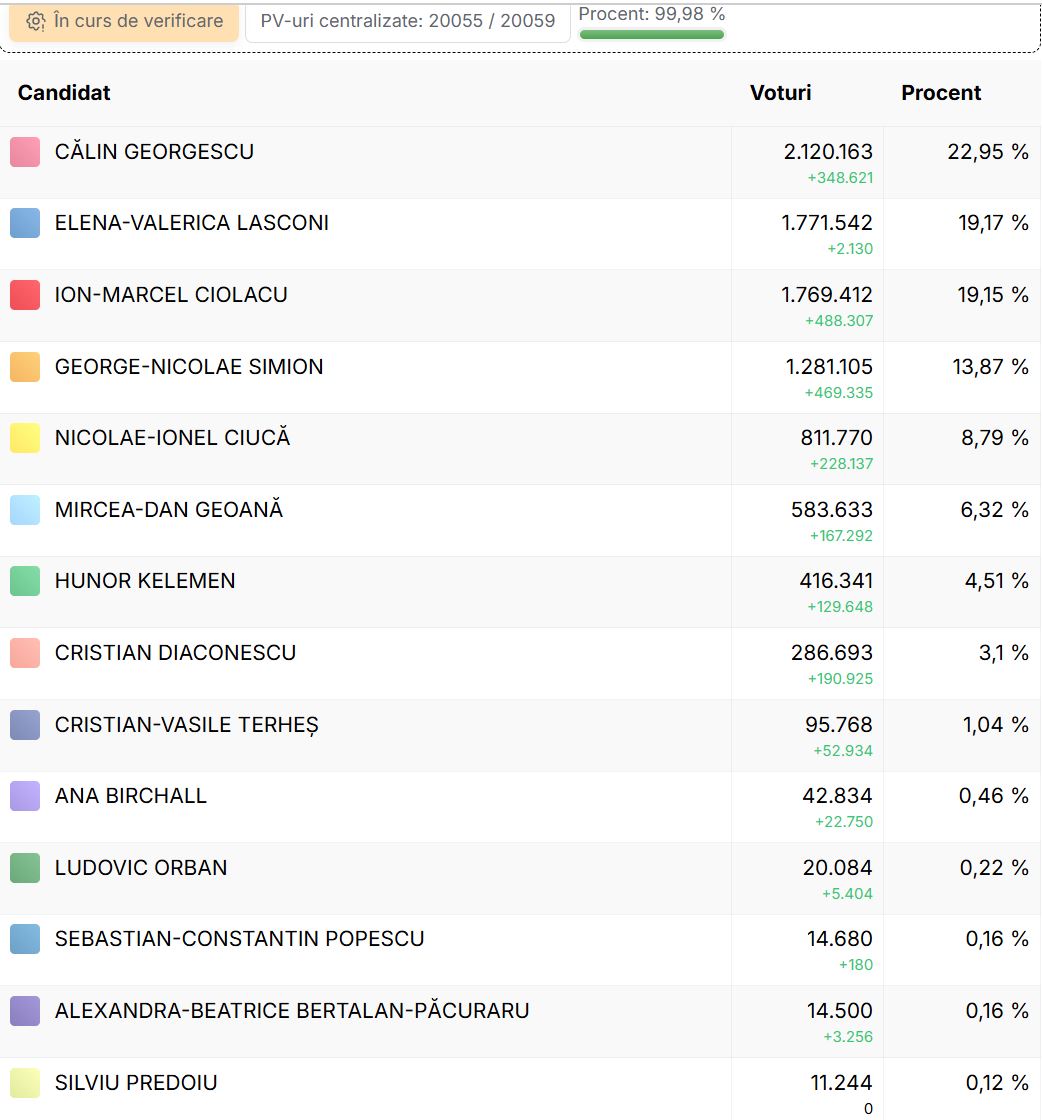Viewport: 1042px width, 1120px height.
Task: Click the salmon swatch for Cristian Diaconescu
Action: pyautogui.click(x=25, y=653)
